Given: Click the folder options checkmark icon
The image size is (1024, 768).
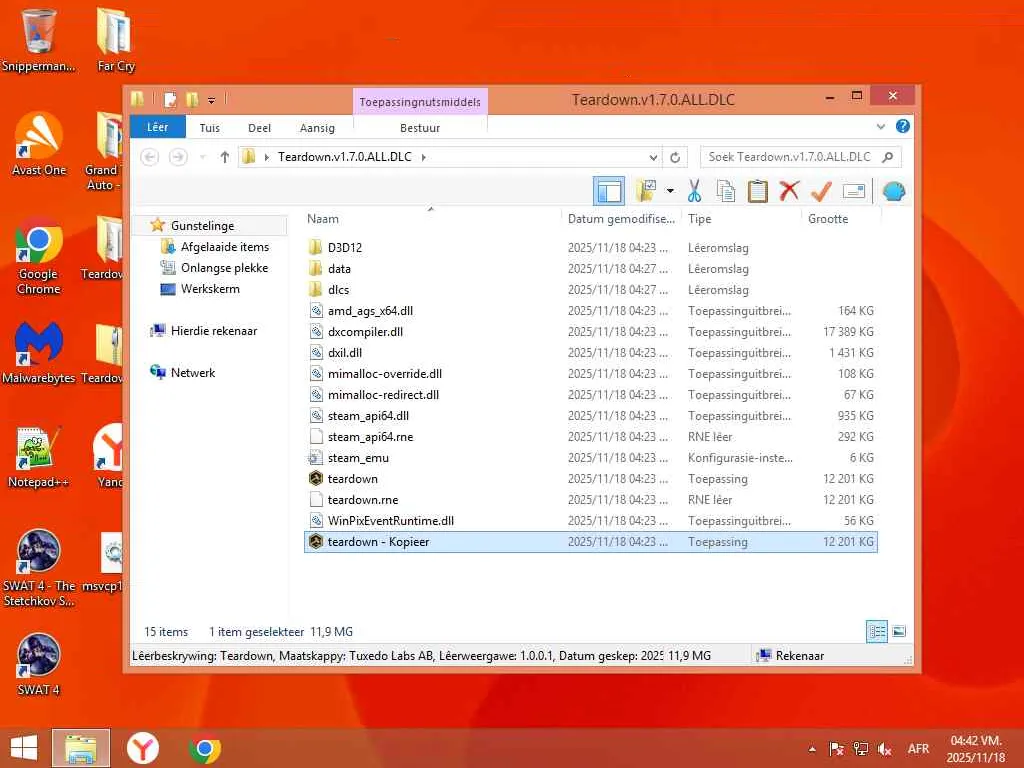Looking at the screenshot, I should click(646, 191).
